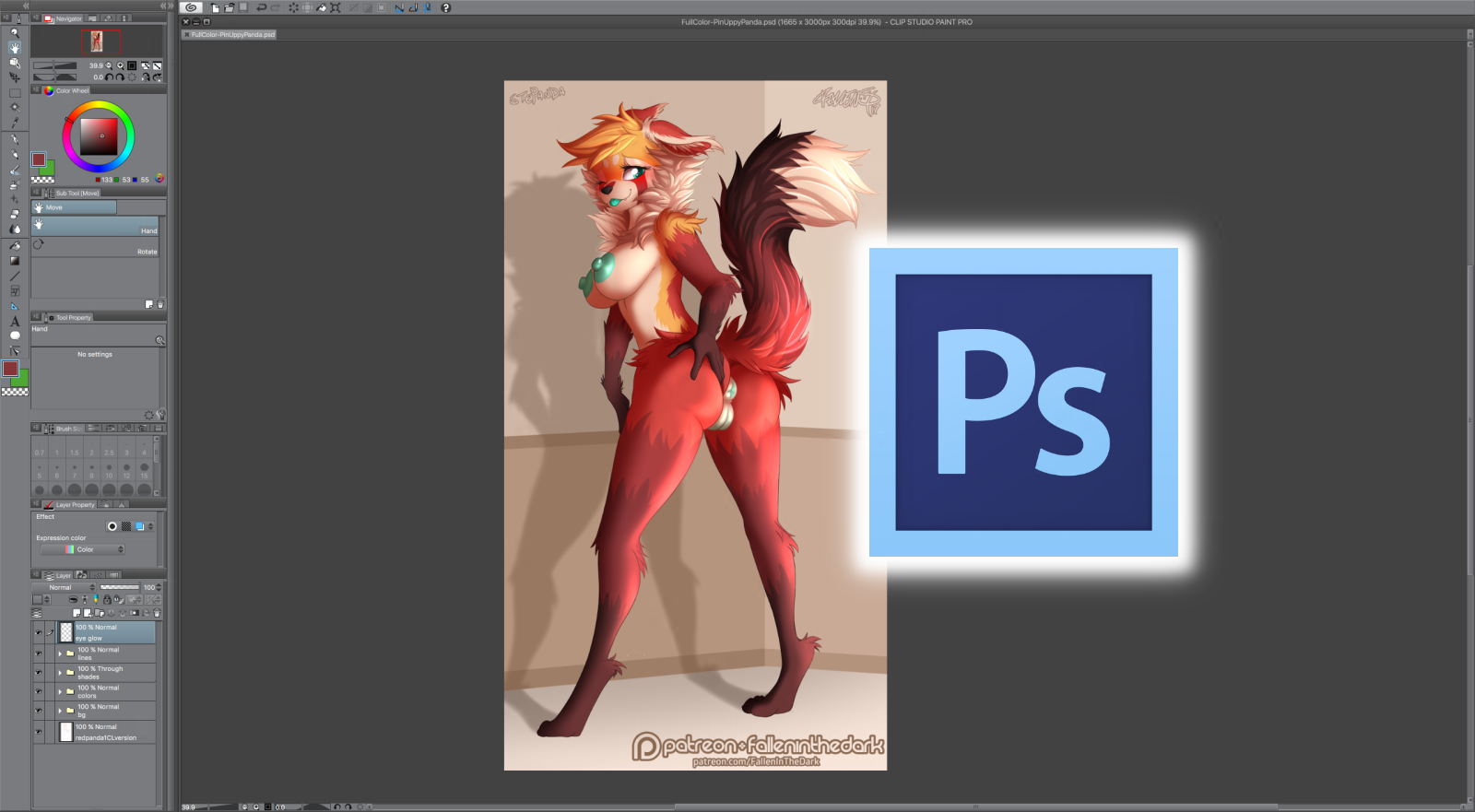
Task: Open the Expression color dropdown
Action: click(82, 549)
